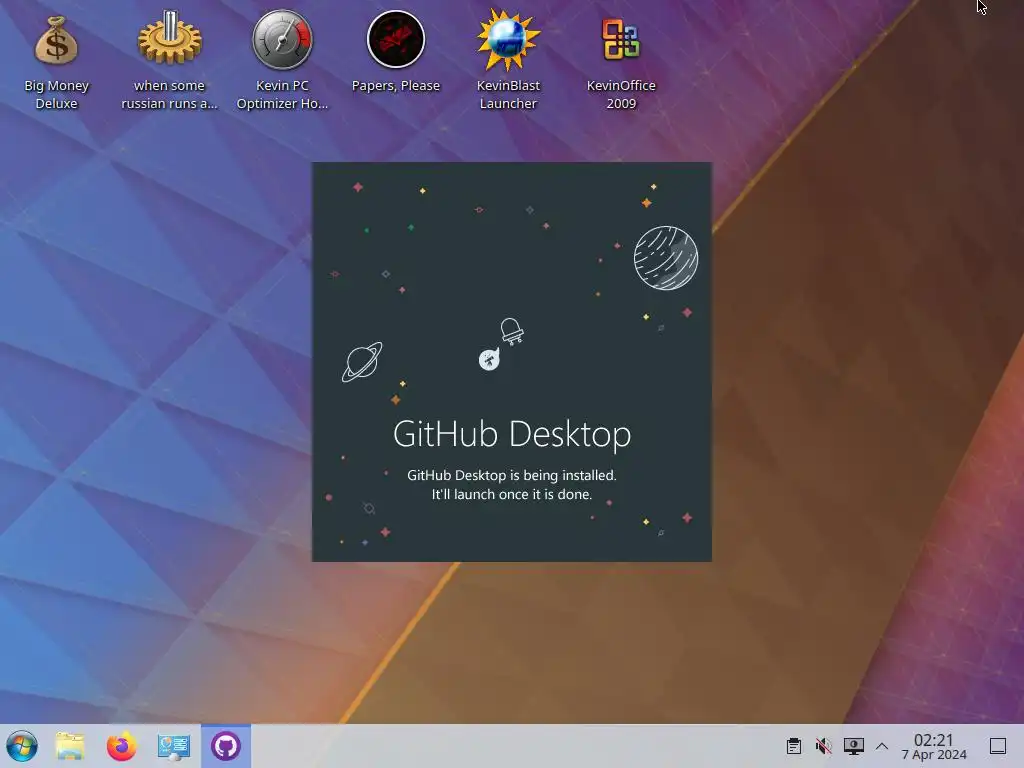Open Kevin PC Optimizer desktop icon
Viewport: 1024px width, 768px height.
[x=282, y=39]
